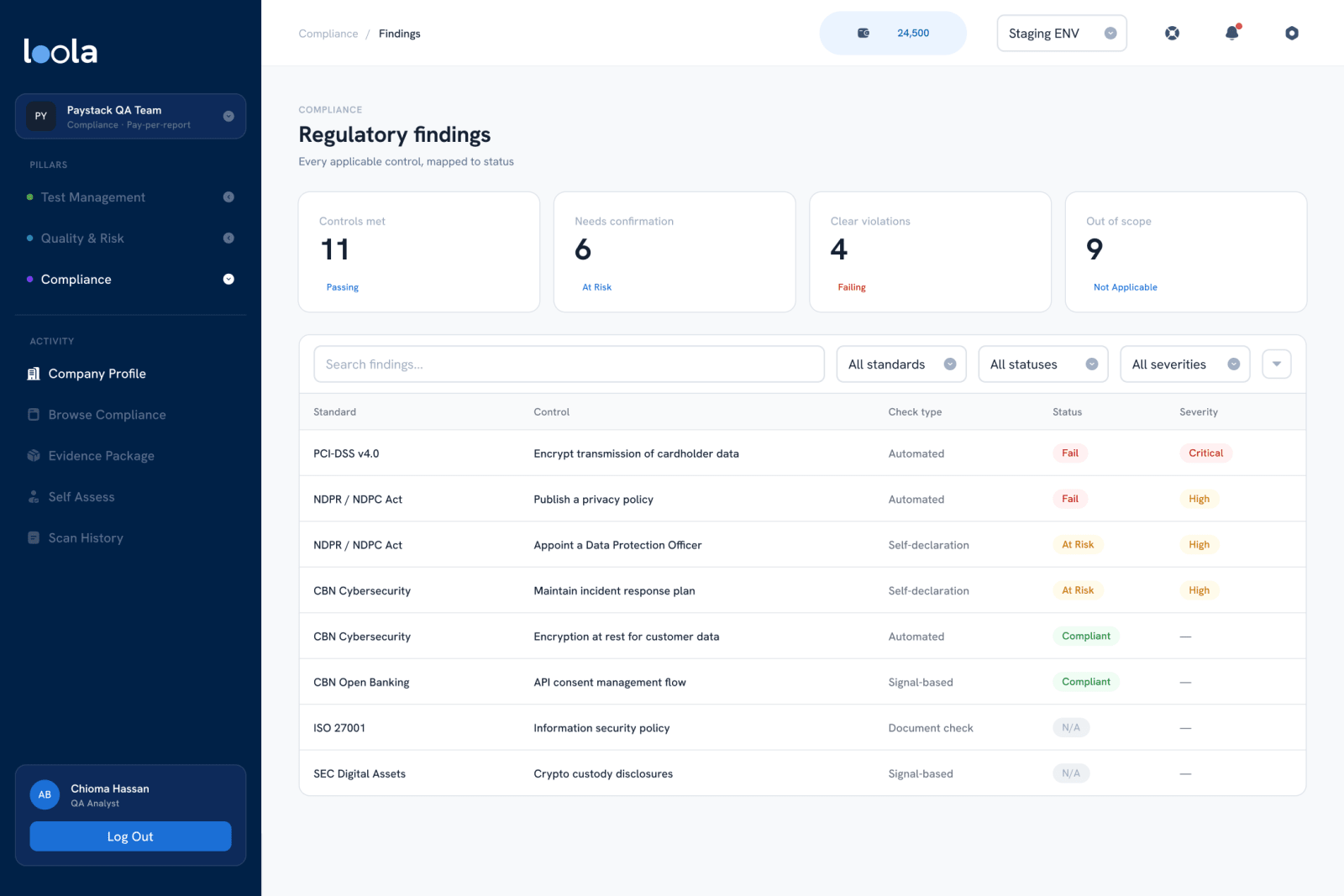Open the All statuses filter
The width and height of the screenshot is (1344, 896).
click(1043, 364)
